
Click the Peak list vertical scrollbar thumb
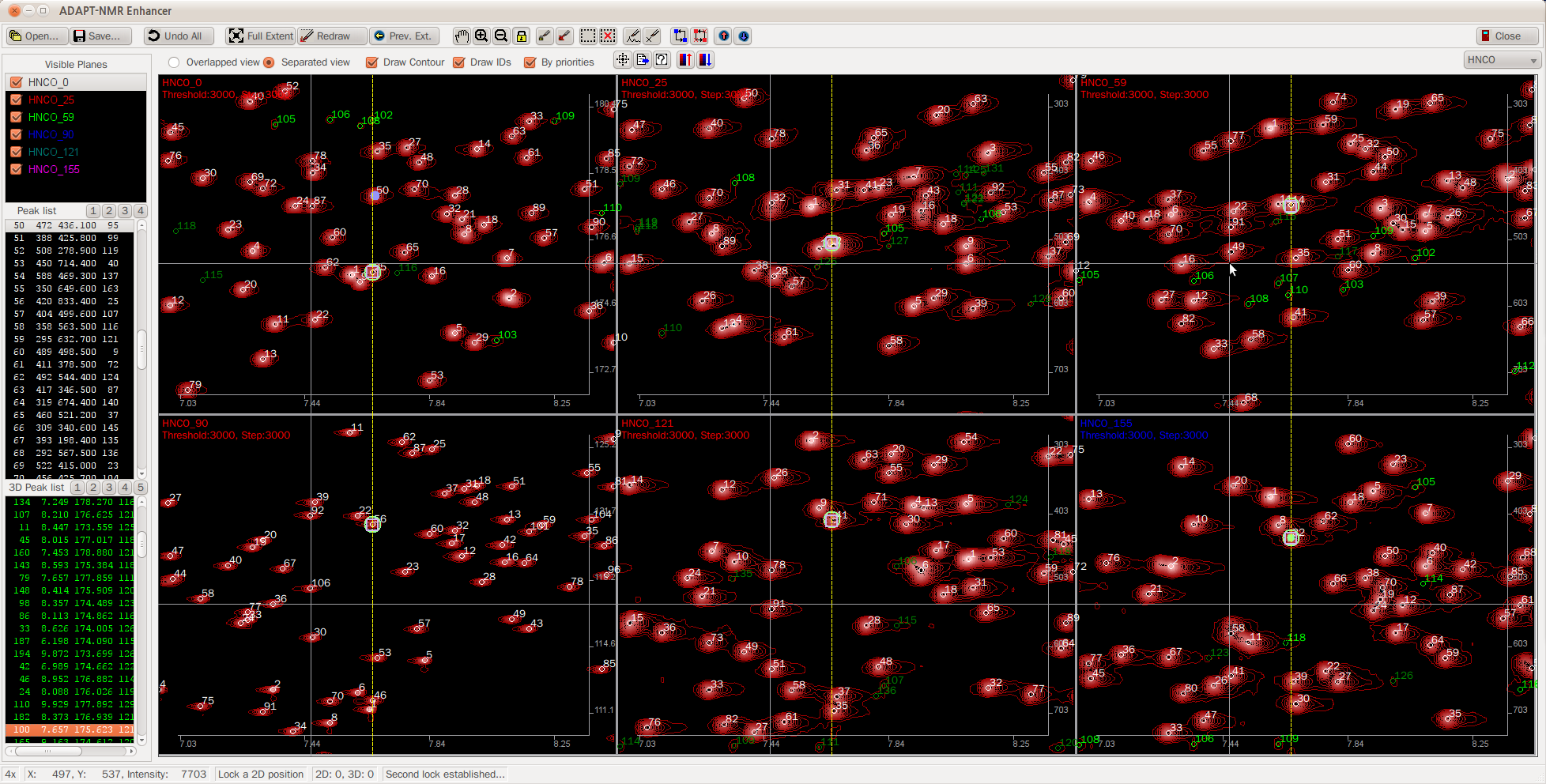142,349
